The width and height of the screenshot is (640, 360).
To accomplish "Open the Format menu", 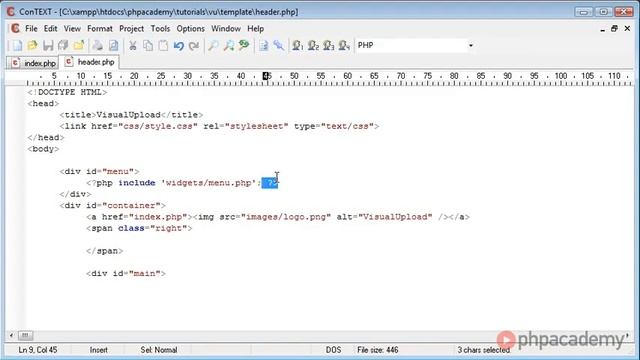I will [x=100, y=29].
